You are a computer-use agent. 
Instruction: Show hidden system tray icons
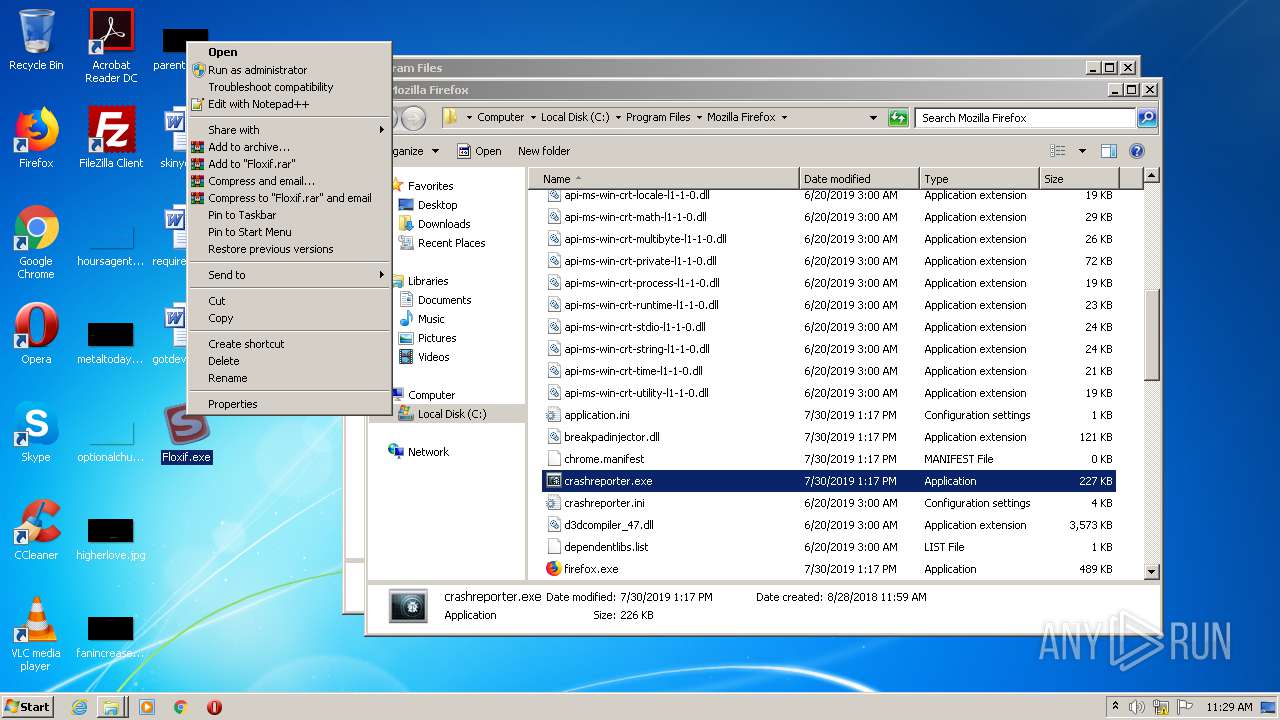1115,707
